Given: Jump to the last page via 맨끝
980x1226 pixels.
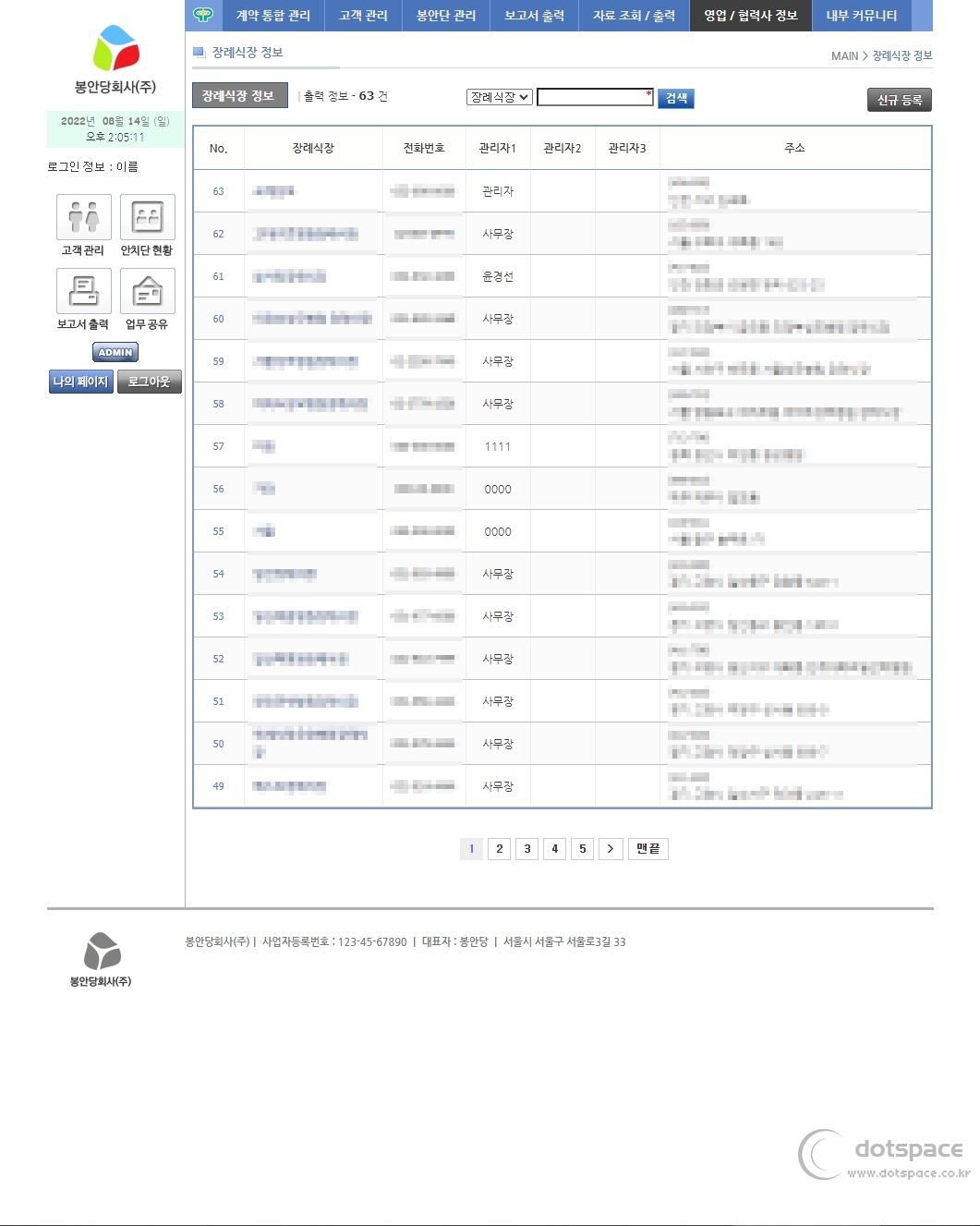Looking at the screenshot, I should (647, 848).
